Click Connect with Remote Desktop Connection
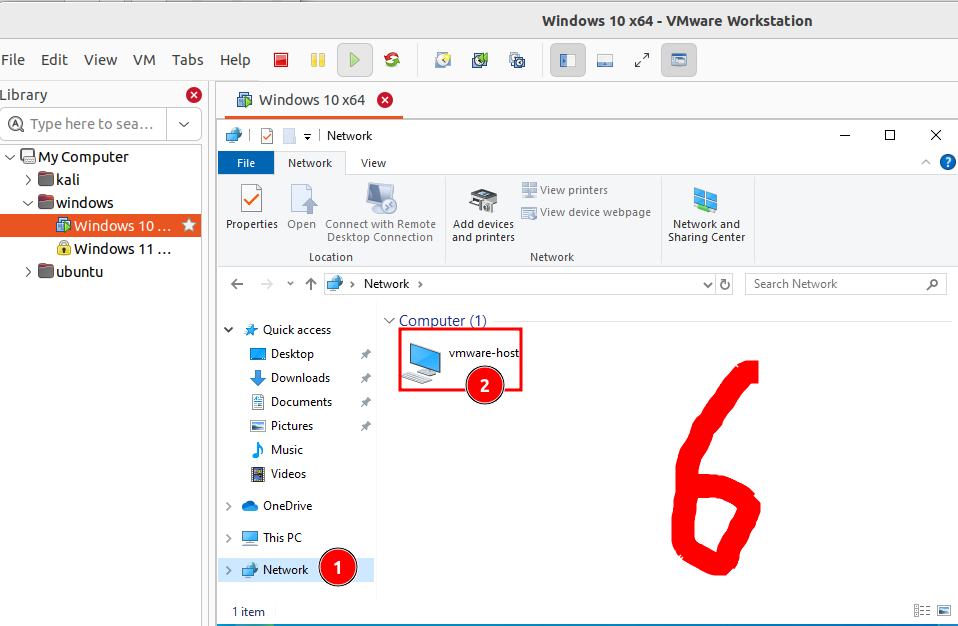Screen dimensions: 958x626 point(380,213)
